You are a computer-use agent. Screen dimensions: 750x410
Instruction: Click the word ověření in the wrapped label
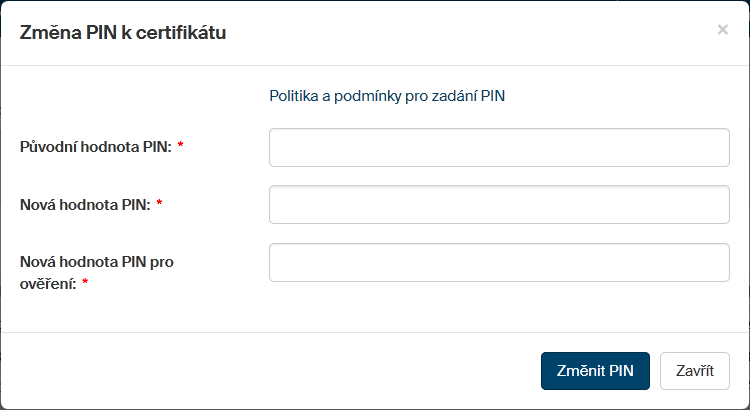pyautogui.click(x=48, y=283)
